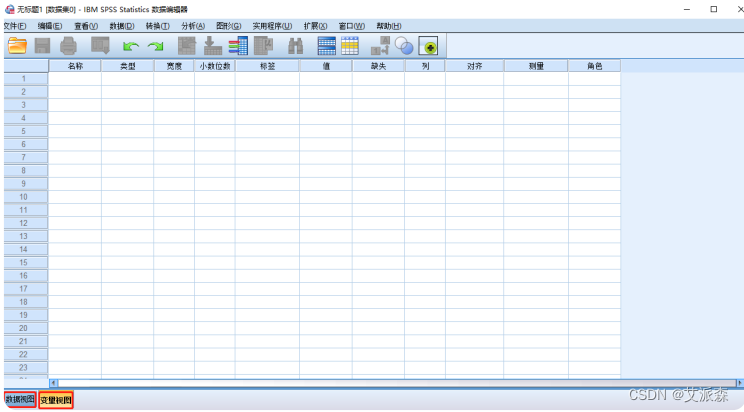The height and width of the screenshot is (412, 744).
Task: Open the 查看(V) menu
Action: [86, 26]
